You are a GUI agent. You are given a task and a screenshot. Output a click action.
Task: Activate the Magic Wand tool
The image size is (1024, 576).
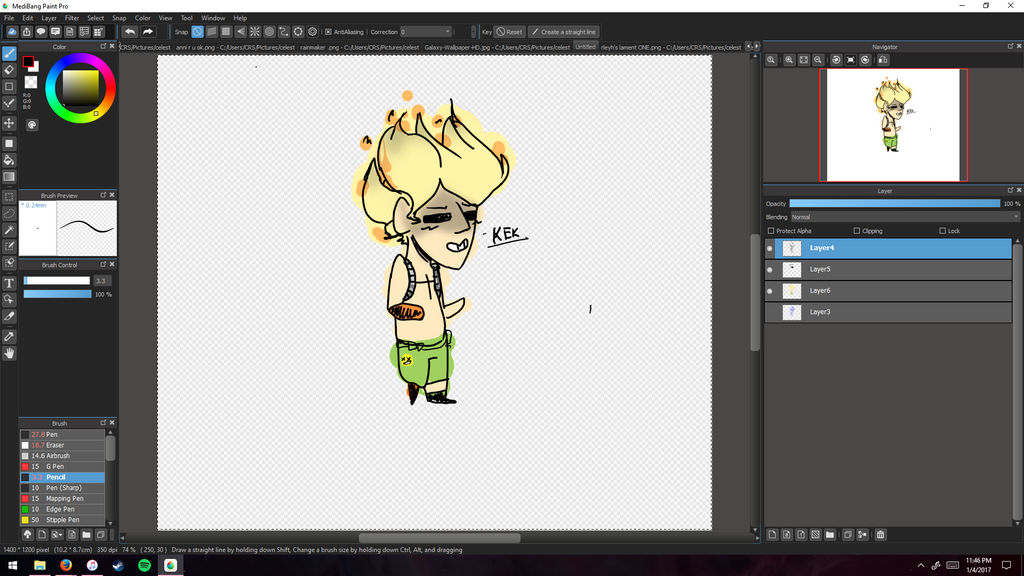pos(9,230)
